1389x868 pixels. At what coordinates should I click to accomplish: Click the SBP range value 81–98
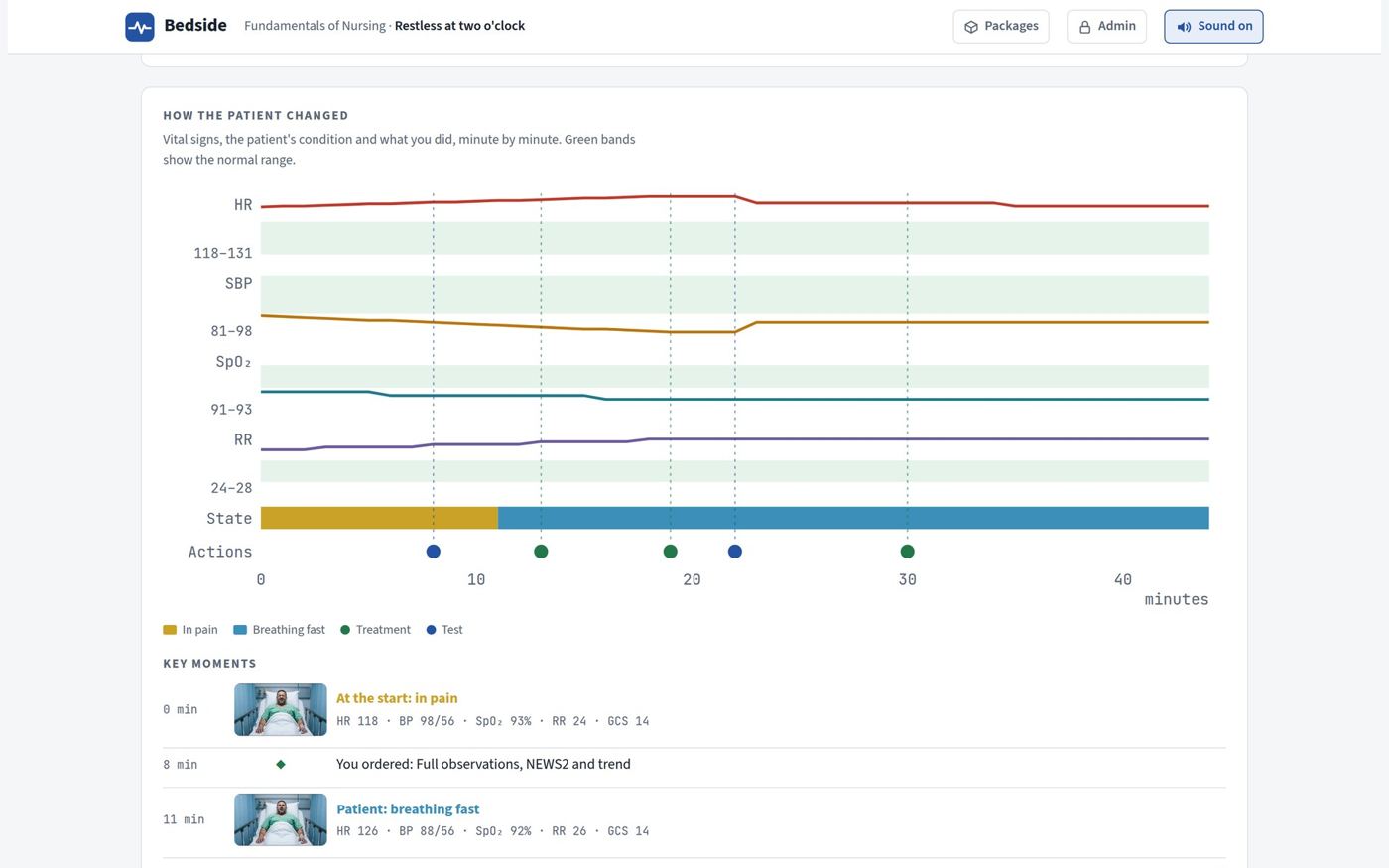(231, 331)
